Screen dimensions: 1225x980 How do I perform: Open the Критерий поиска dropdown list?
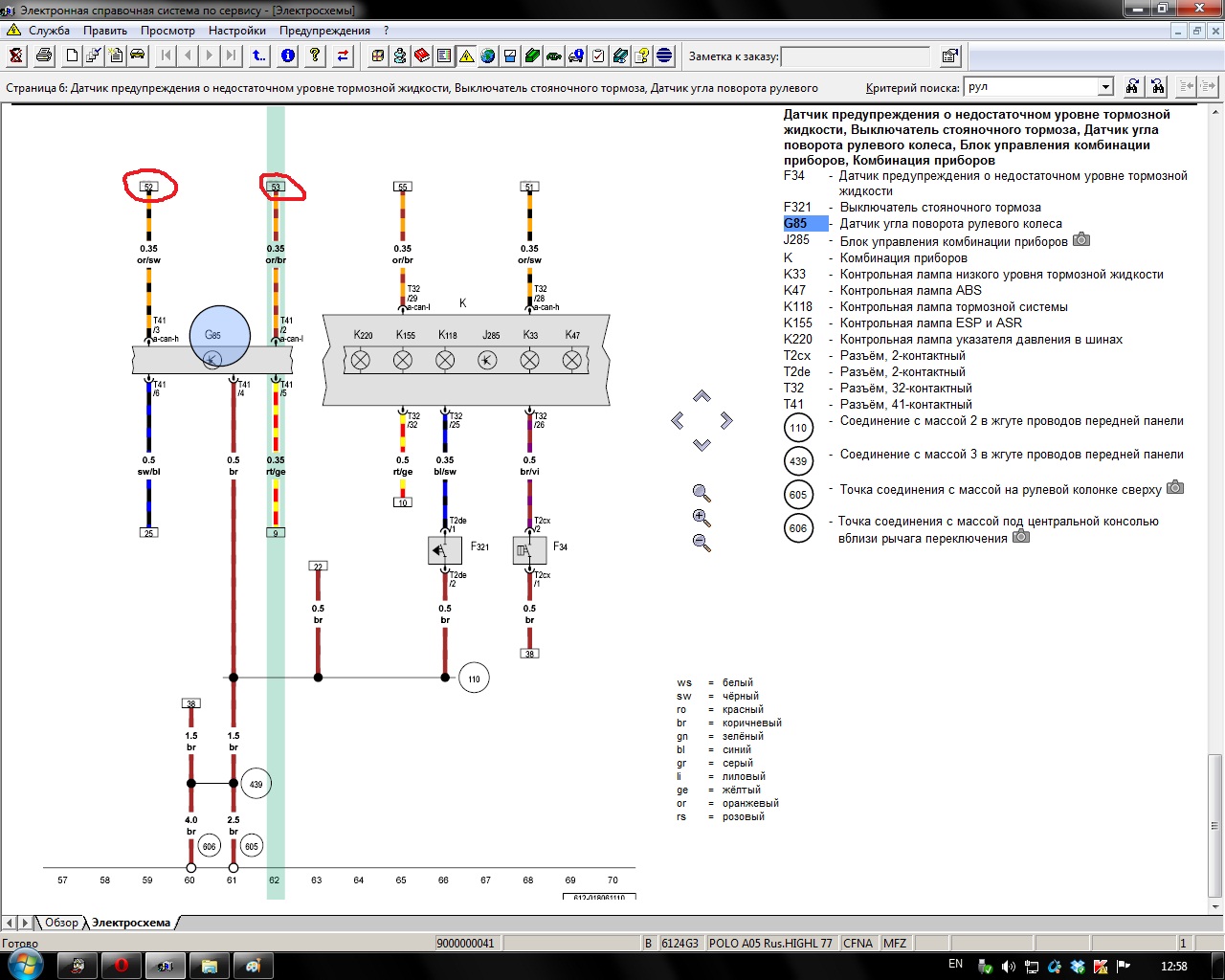[1105, 87]
